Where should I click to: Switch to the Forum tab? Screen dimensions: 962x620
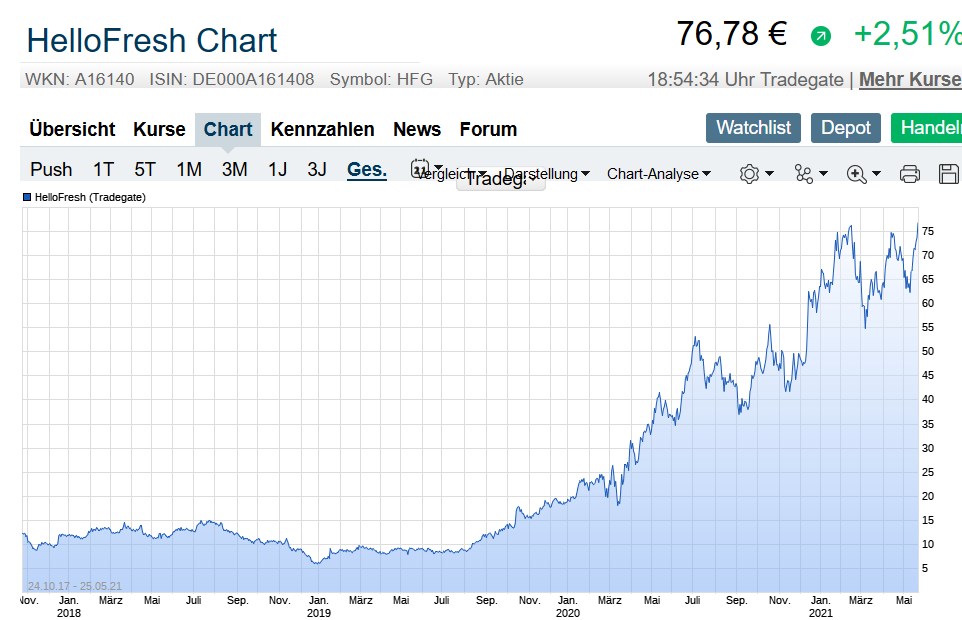pos(488,129)
